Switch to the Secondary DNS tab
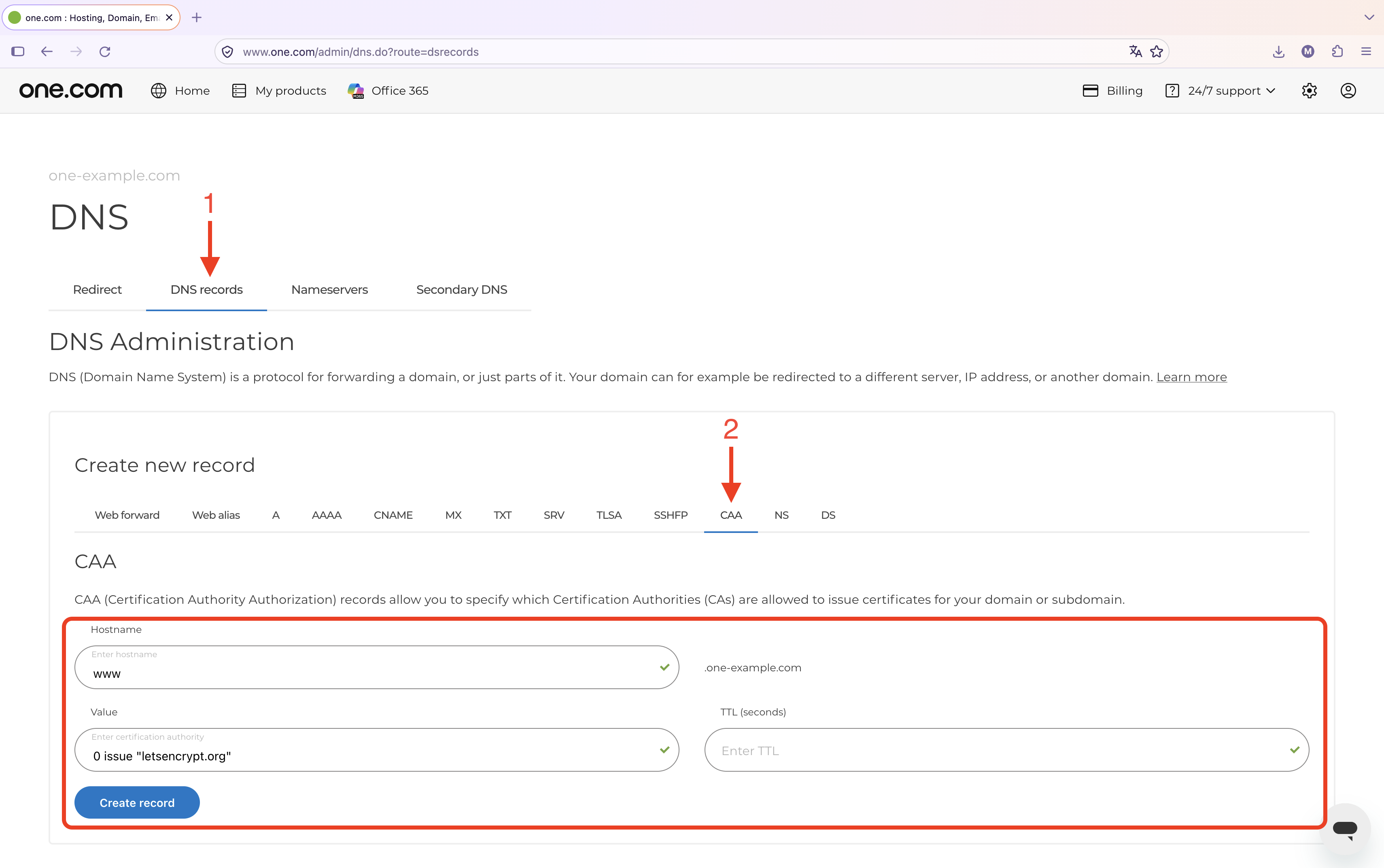Screen dimensions: 1384x868 pos(461,289)
